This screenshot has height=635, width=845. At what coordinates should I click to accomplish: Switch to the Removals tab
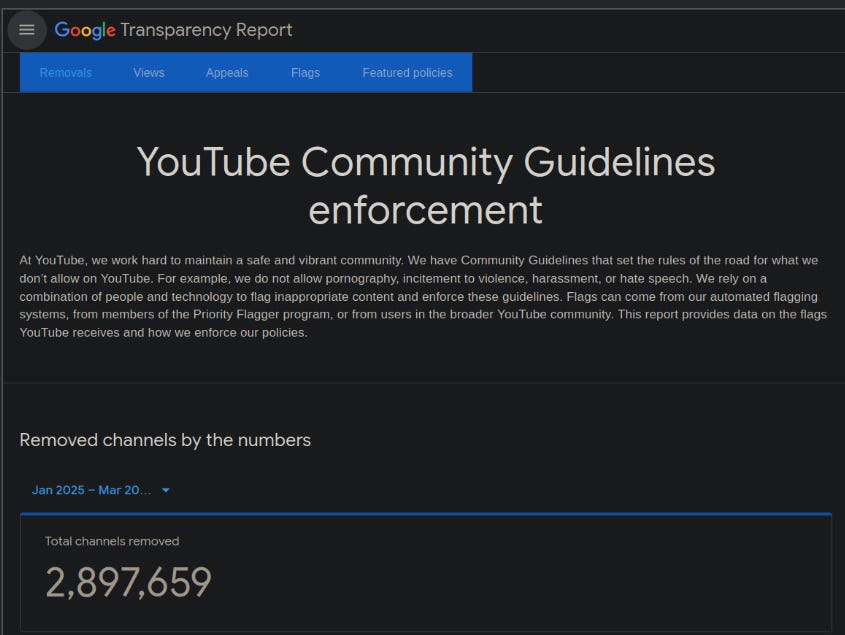(66, 72)
